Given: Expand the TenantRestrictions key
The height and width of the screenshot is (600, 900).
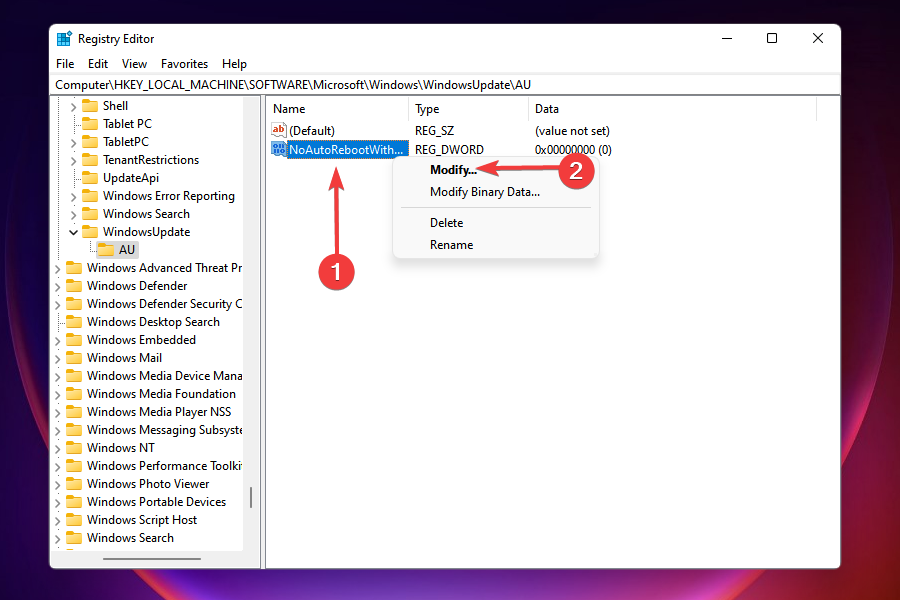Looking at the screenshot, I should (73, 161).
